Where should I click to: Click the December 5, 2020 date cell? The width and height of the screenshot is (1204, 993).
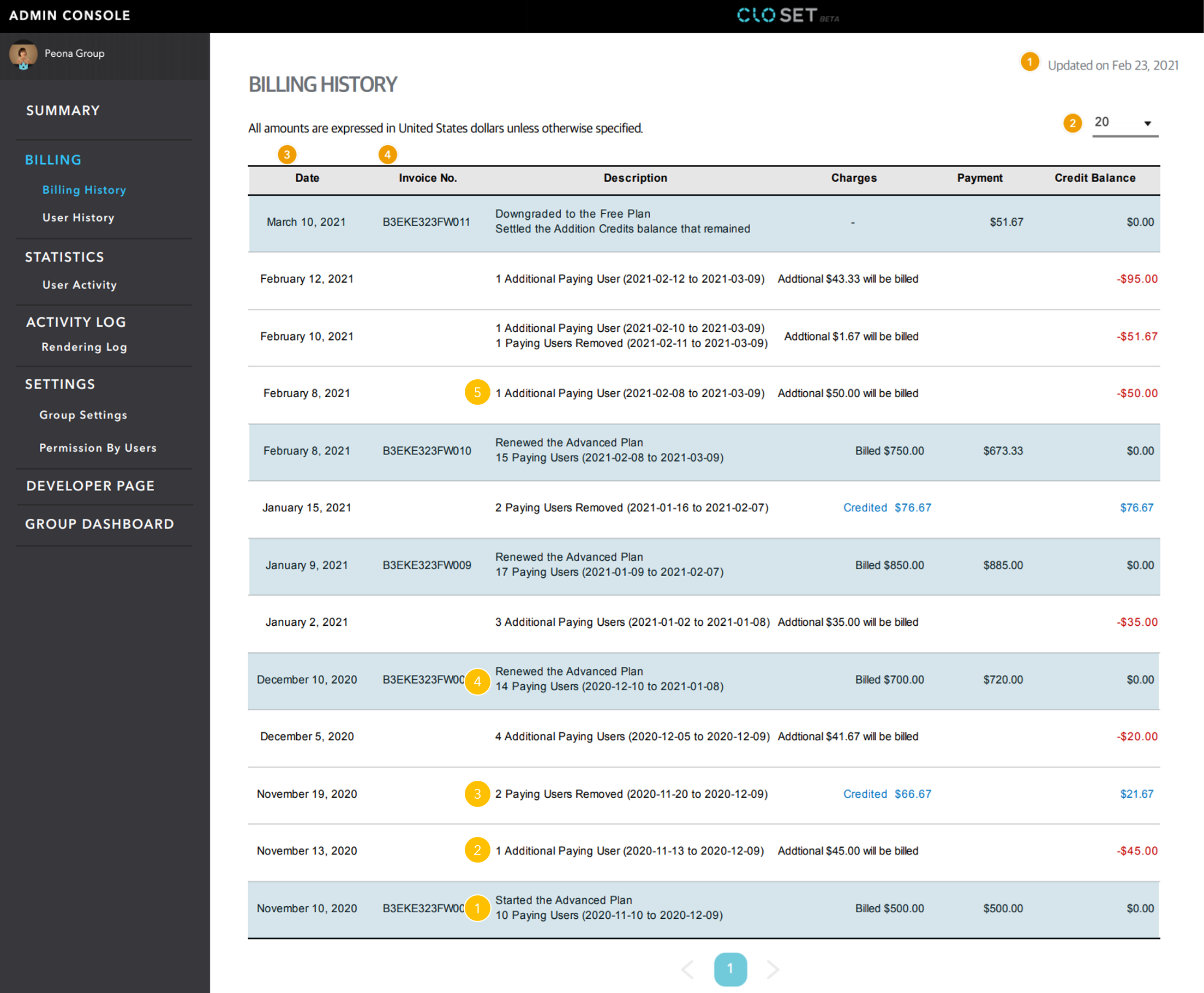[307, 737]
